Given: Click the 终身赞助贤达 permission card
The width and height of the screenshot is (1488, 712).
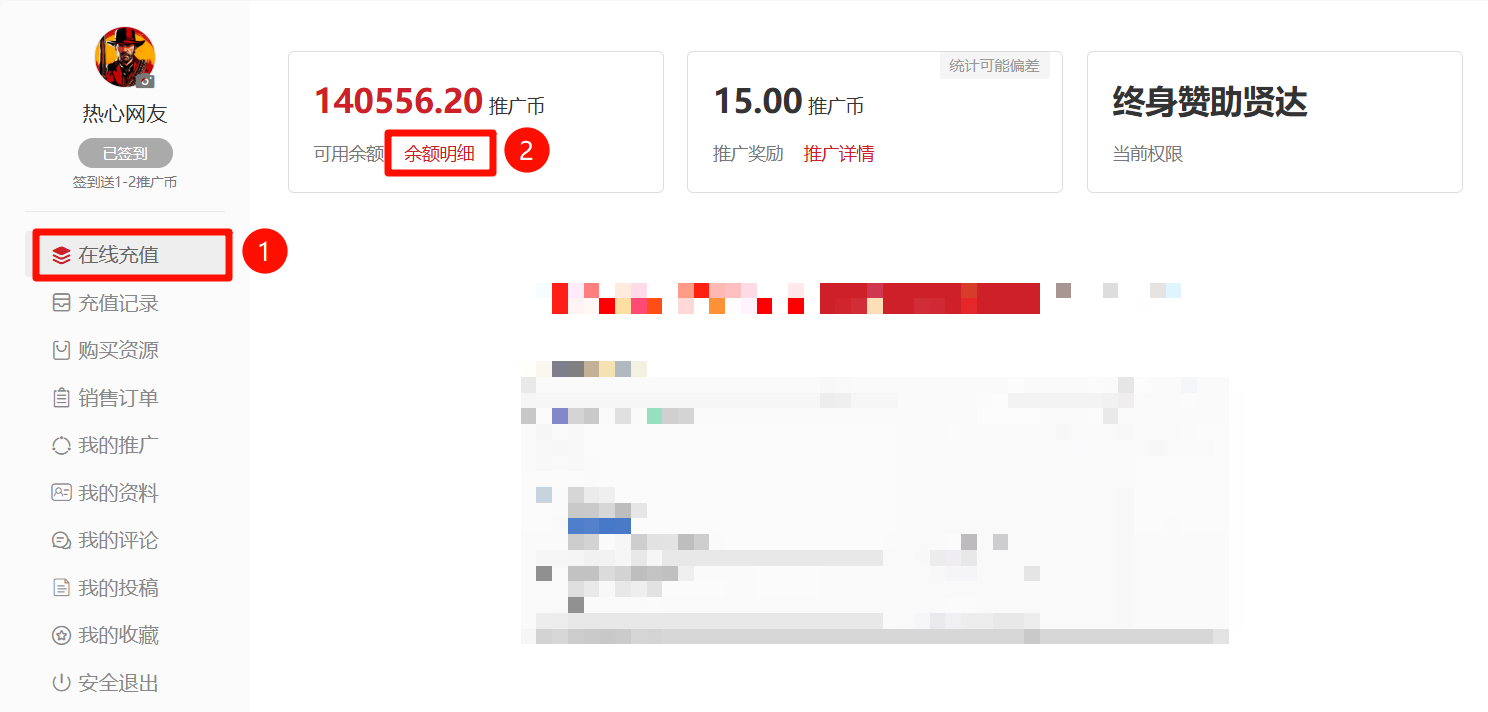Looking at the screenshot, I should pyautogui.click(x=1275, y=122).
